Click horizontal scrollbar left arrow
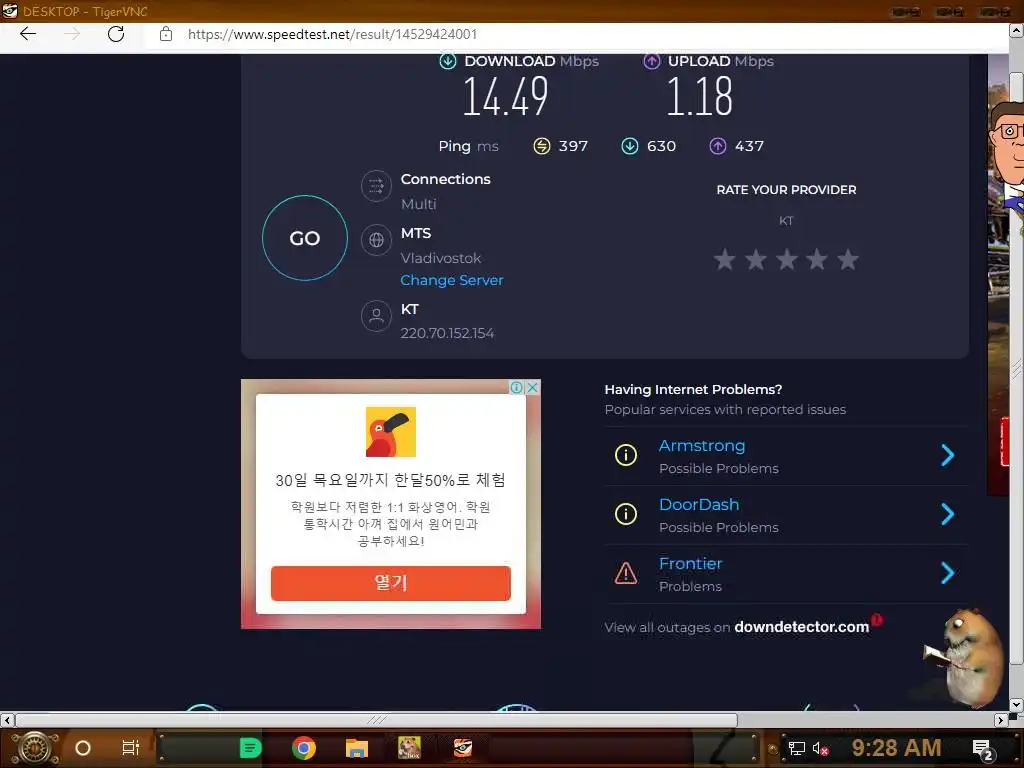 pyautogui.click(x=7, y=720)
